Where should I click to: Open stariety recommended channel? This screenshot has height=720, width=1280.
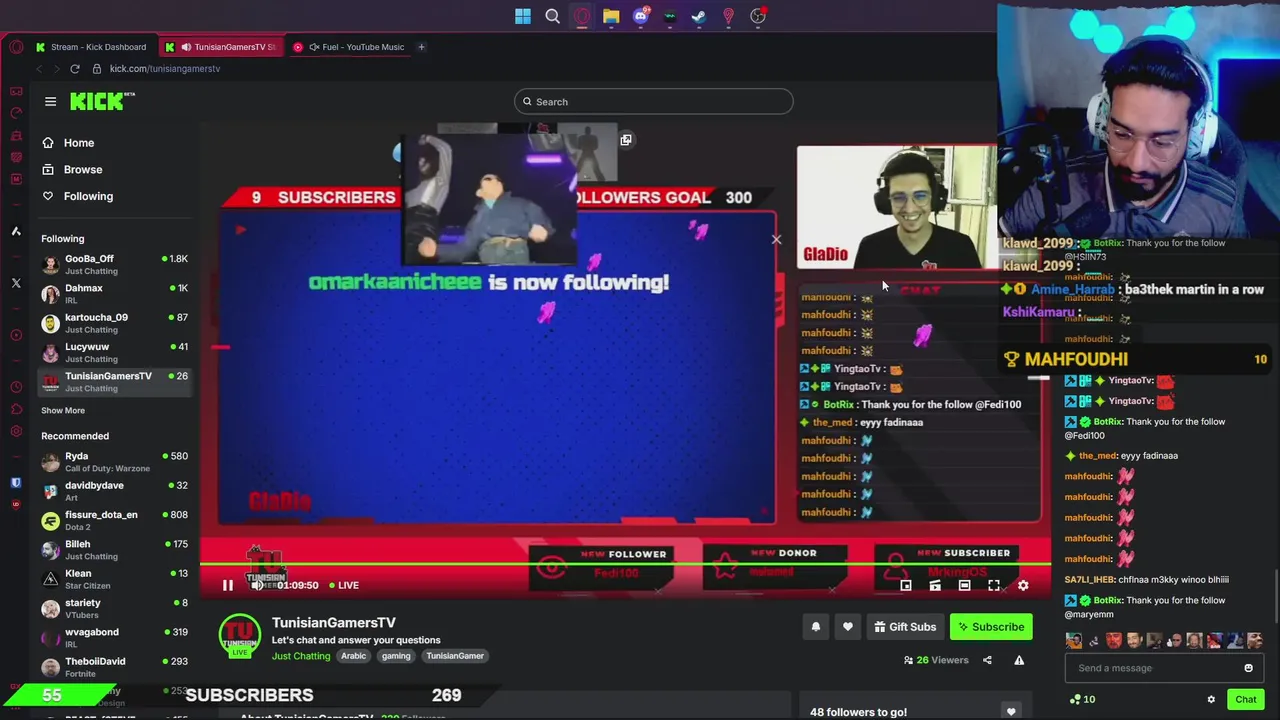pos(114,608)
